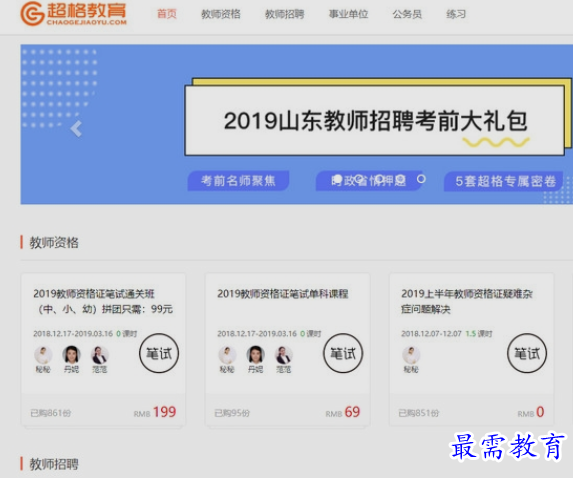Click price RMB 69

(x=343, y=412)
